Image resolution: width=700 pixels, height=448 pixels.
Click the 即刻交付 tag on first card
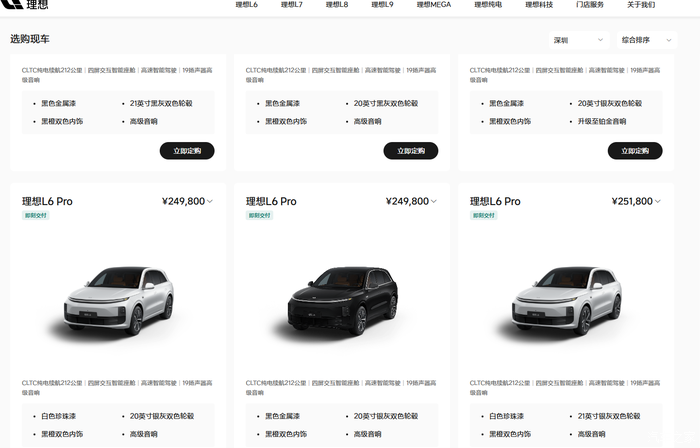point(36,216)
